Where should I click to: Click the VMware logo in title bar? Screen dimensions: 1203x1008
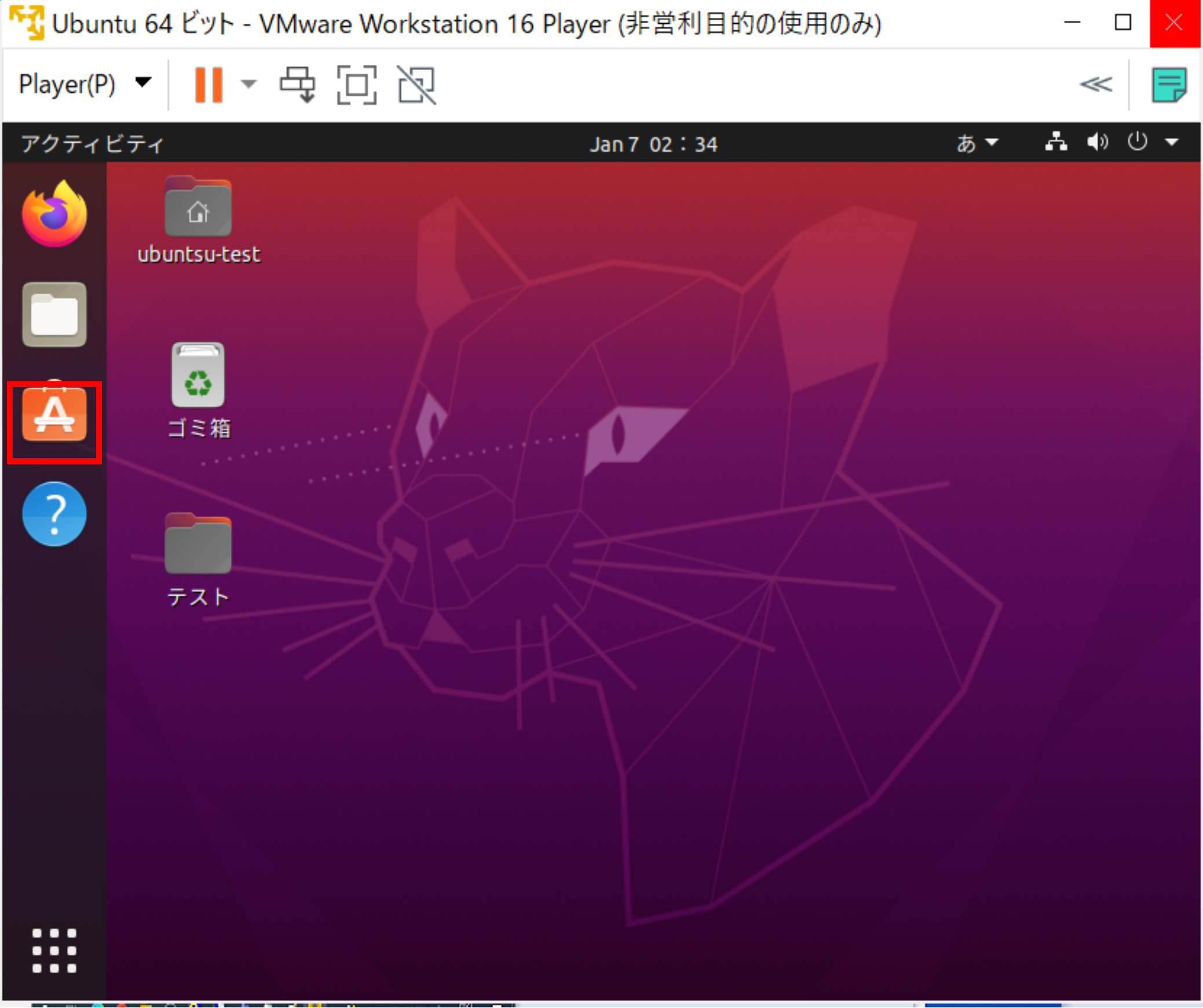point(26,23)
